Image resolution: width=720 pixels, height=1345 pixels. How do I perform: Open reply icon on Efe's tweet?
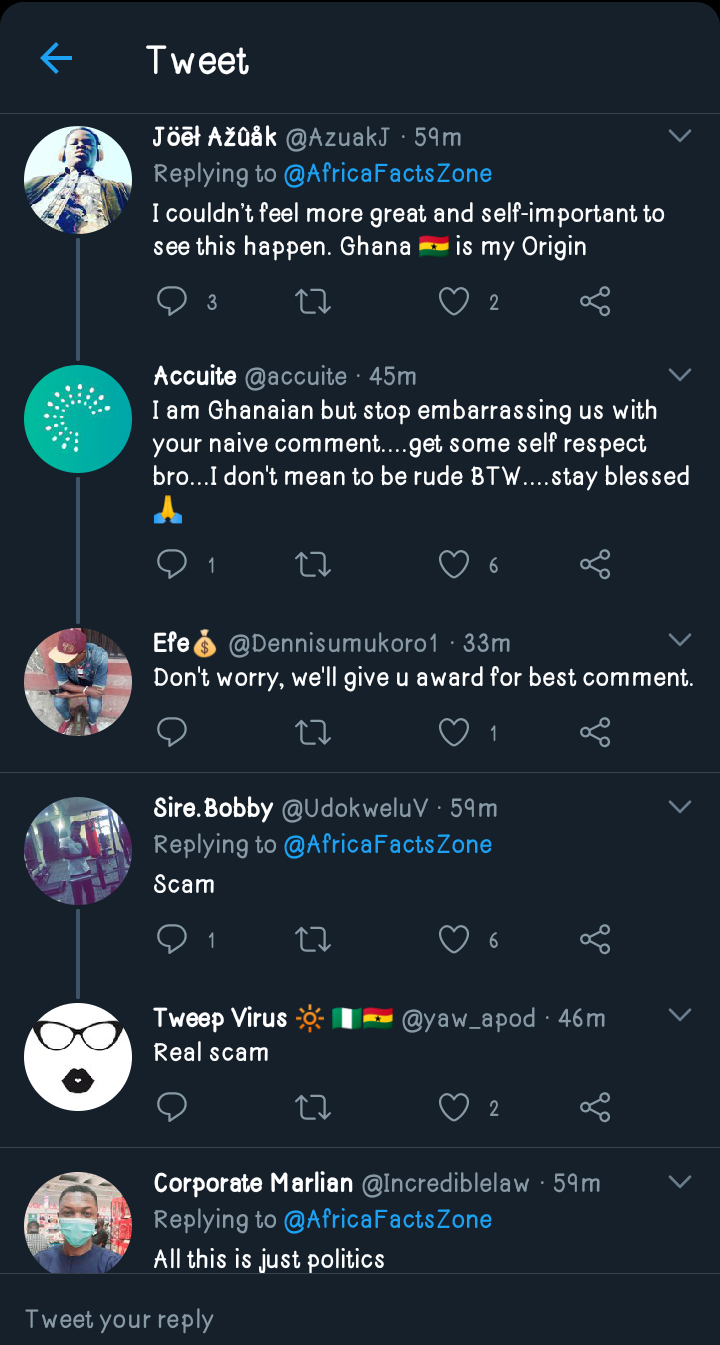coord(173,733)
